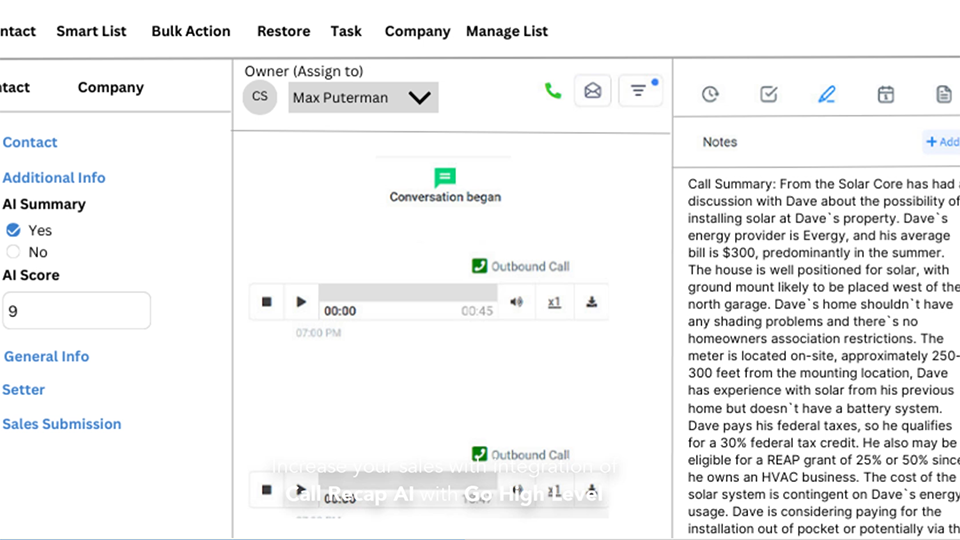This screenshot has width=960, height=540.
Task: Select No for AI Summary
Action: [13, 252]
